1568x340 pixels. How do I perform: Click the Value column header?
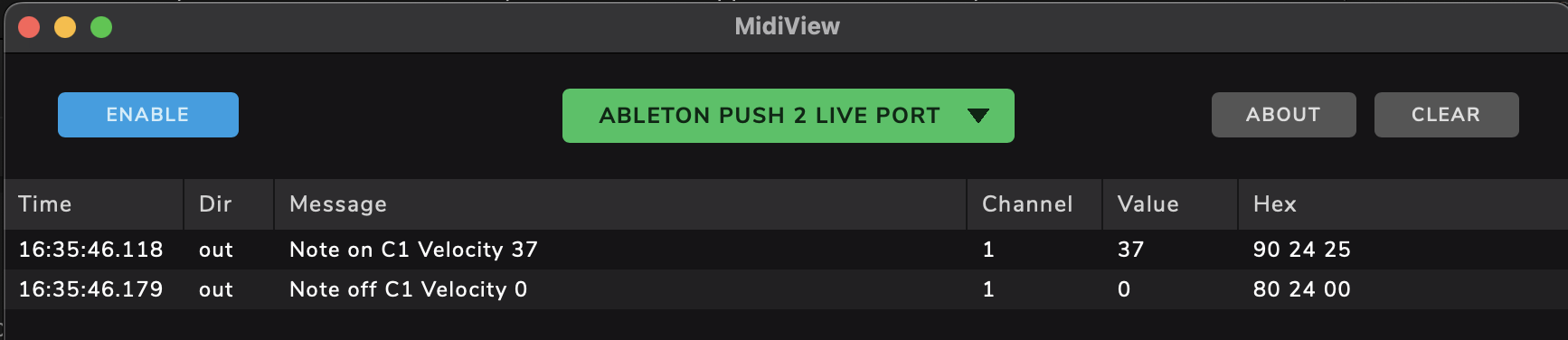[x=1170, y=204]
